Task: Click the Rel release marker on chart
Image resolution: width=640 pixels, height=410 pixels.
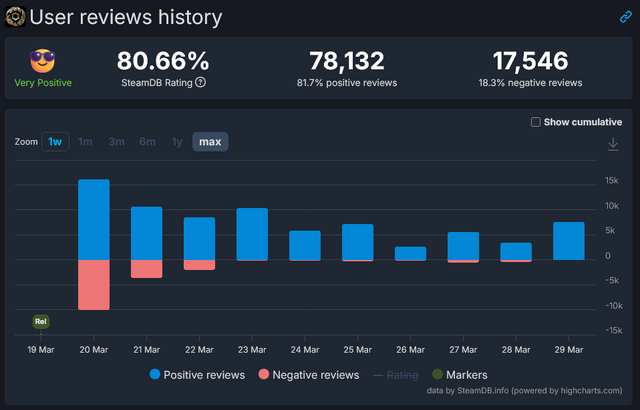Action: point(41,321)
